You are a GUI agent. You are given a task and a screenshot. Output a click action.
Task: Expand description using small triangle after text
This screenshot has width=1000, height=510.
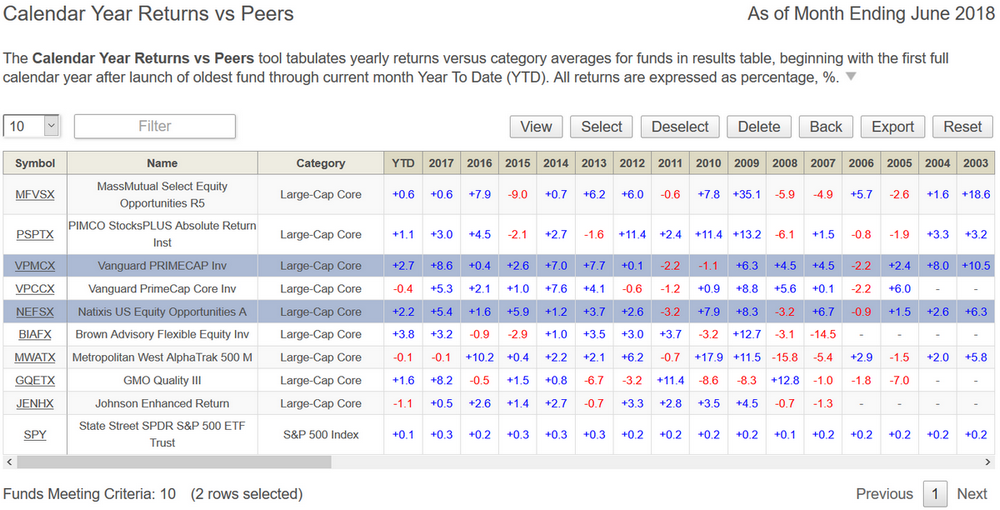851,78
